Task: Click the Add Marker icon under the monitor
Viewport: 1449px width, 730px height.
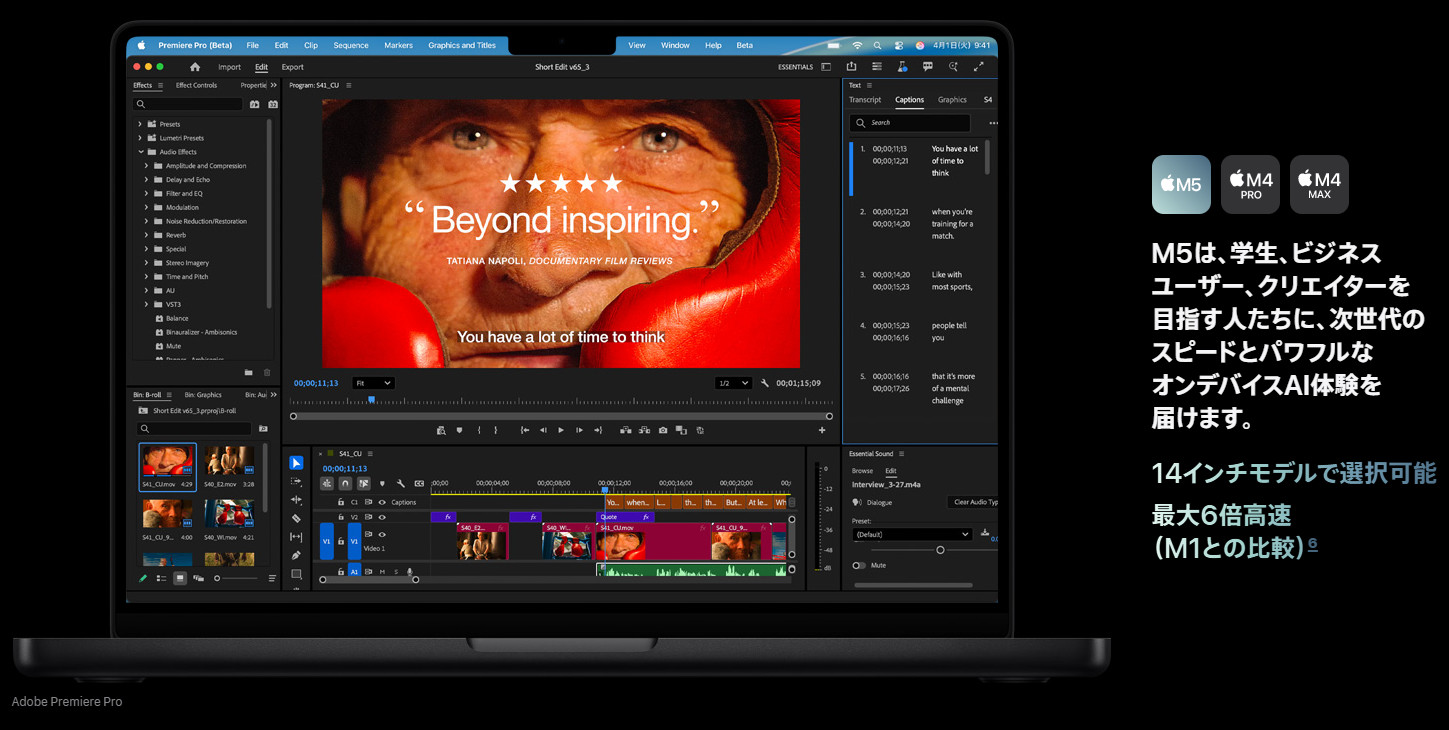Action: 459,430
